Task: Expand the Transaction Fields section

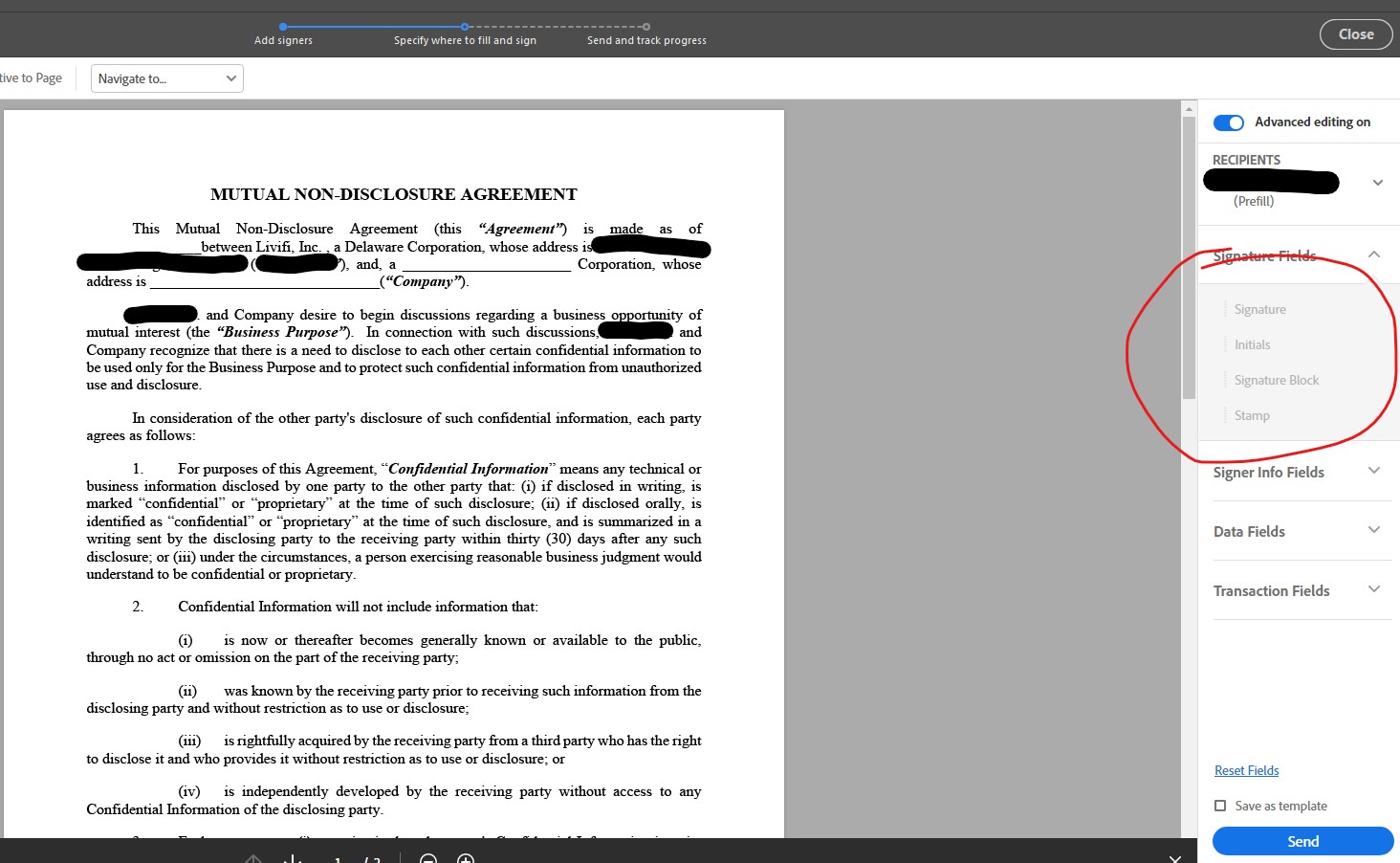Action: click(1374, 589)
